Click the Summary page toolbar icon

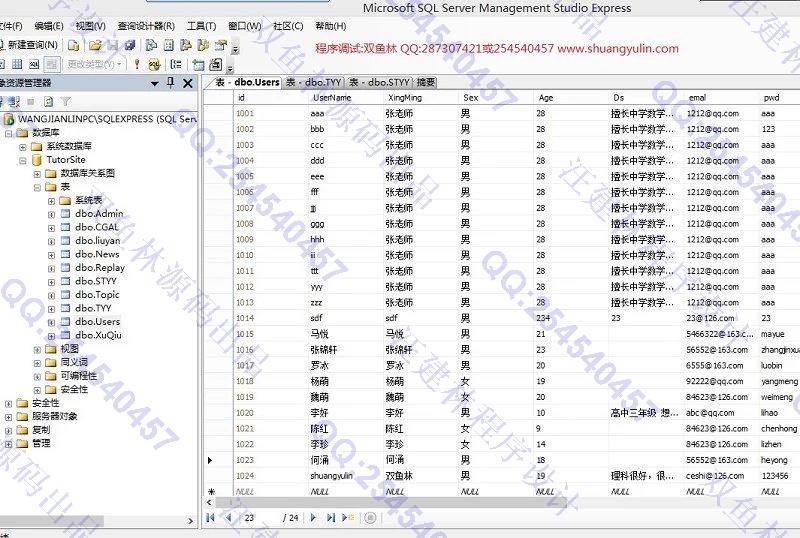tap(168, 45)
